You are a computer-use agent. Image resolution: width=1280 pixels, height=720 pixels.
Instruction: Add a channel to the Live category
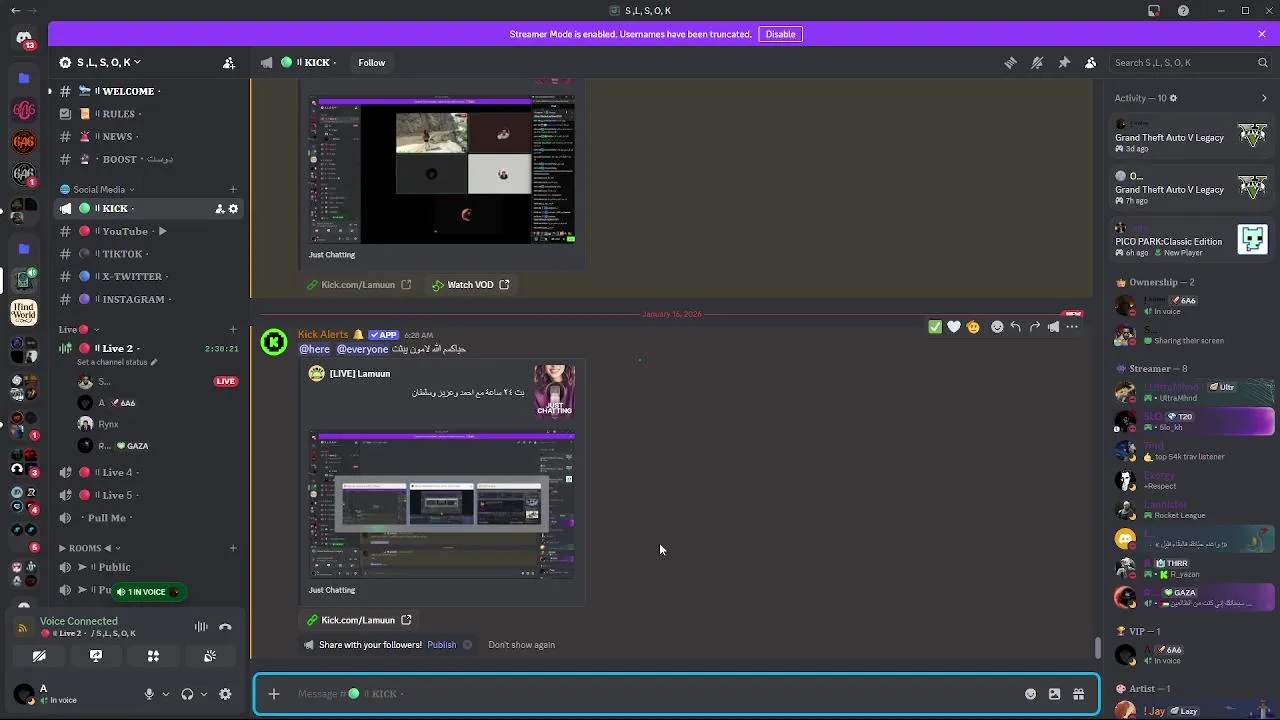click(233, 329)
